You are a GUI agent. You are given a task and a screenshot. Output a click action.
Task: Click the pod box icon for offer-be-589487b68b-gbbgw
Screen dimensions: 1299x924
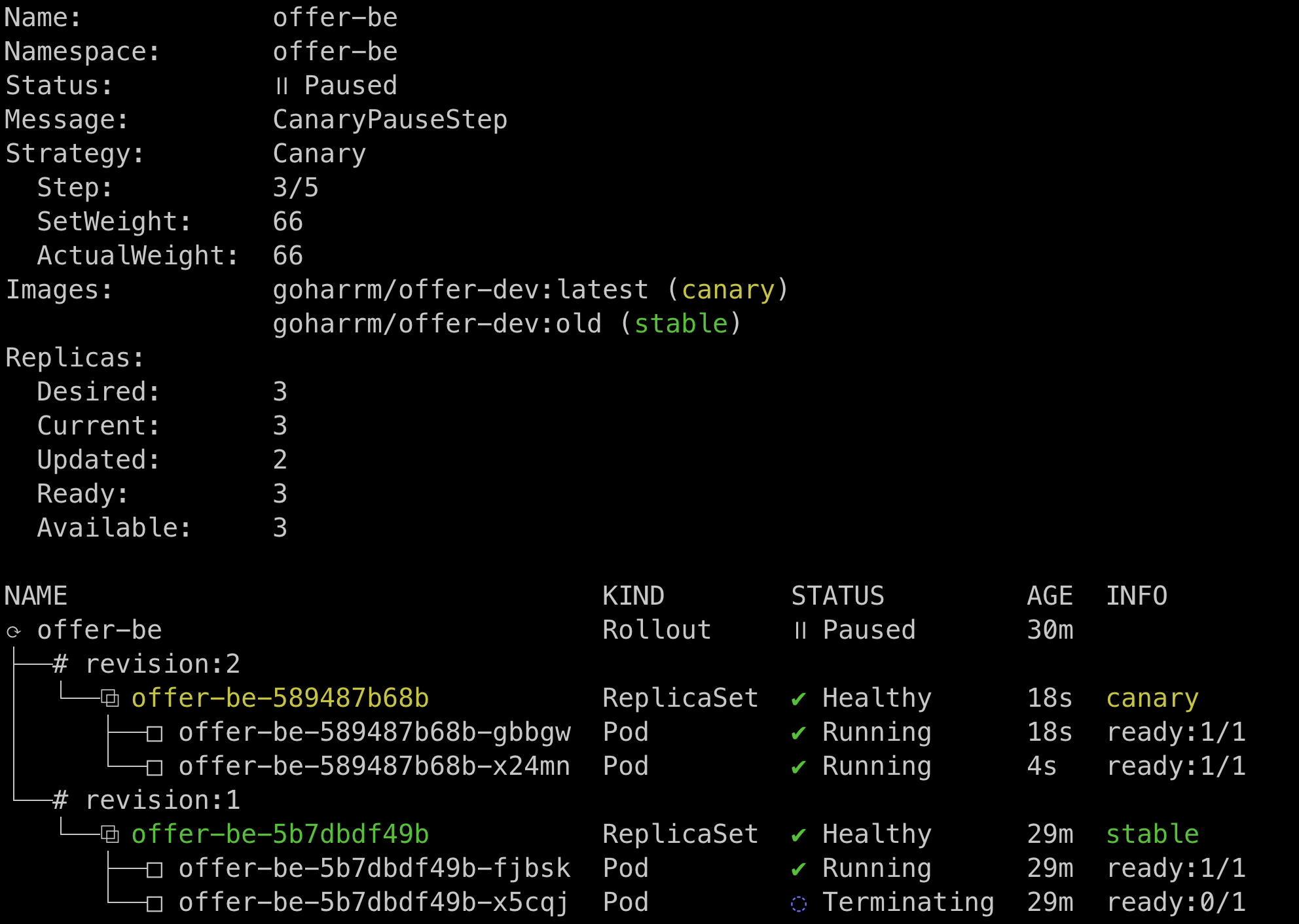[155, 734]
